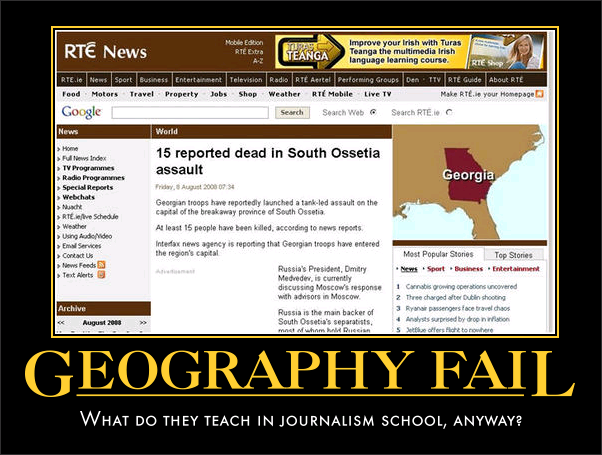Open the Shop link

pos(248,94)
